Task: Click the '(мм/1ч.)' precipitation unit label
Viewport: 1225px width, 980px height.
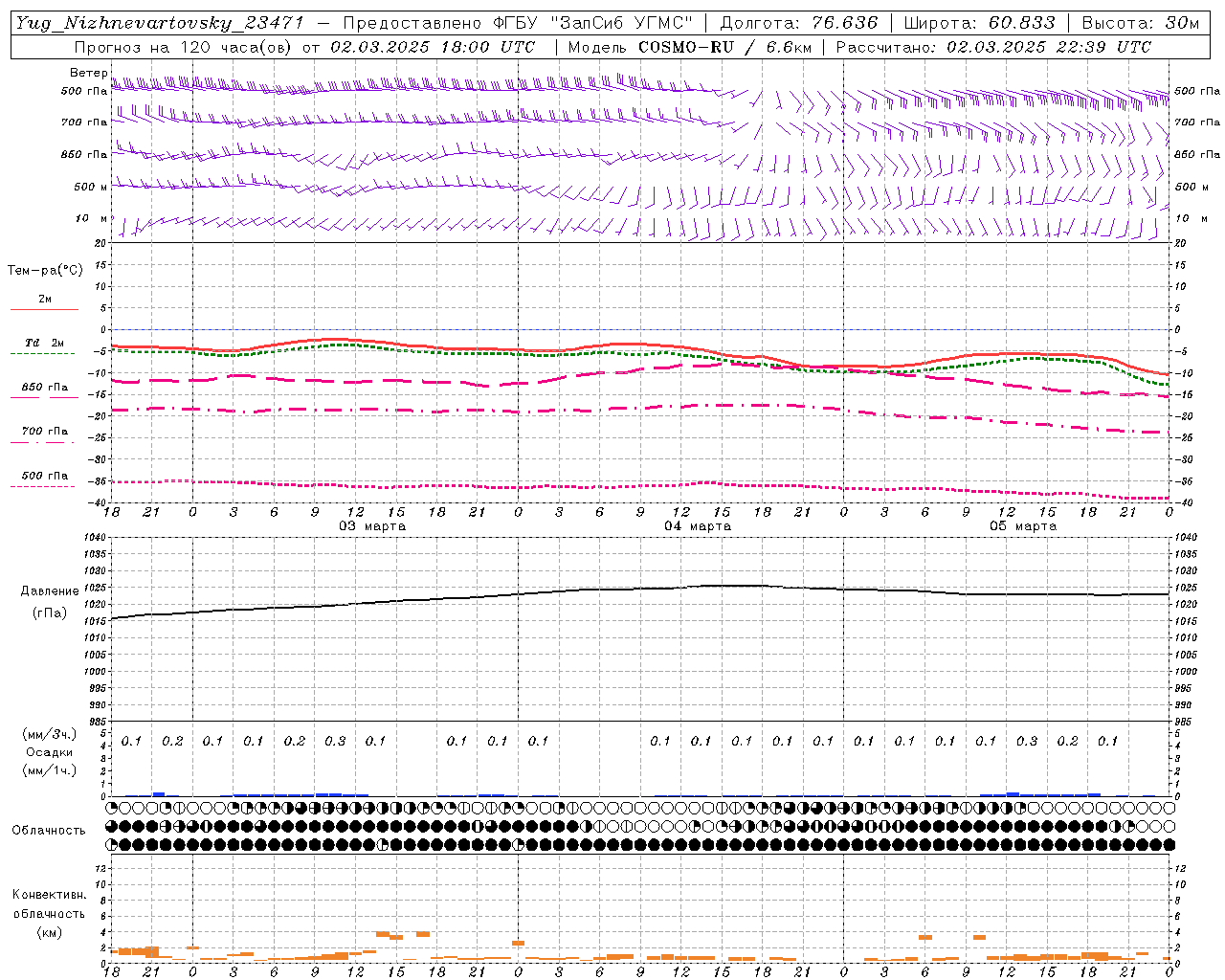Action: pyautogui.click(x=50, y=770)
